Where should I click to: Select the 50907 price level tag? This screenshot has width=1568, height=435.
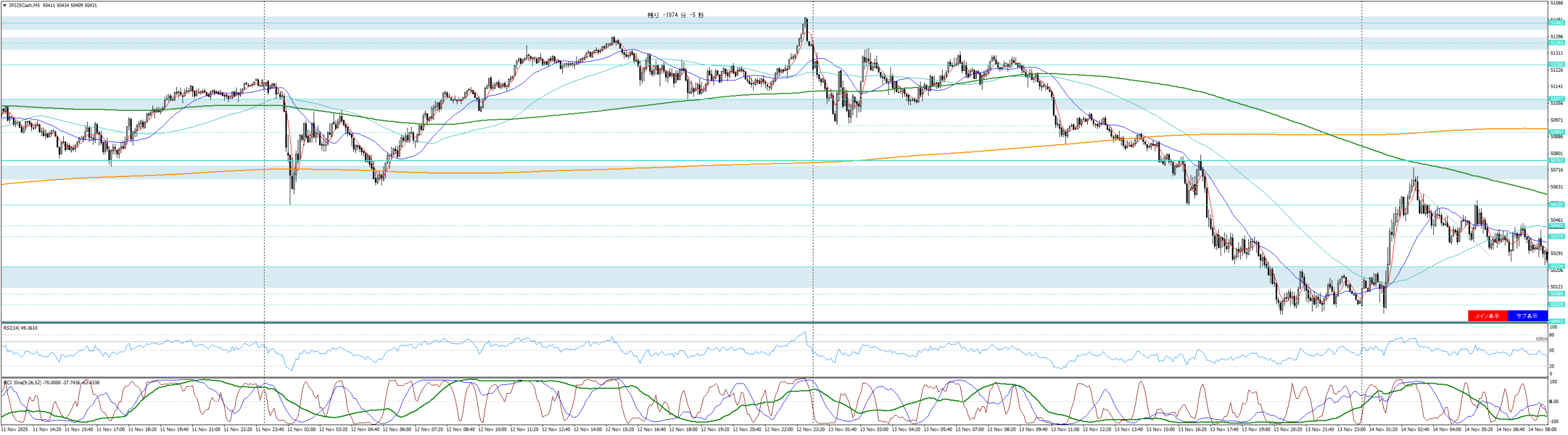[x=1556, y=132]
